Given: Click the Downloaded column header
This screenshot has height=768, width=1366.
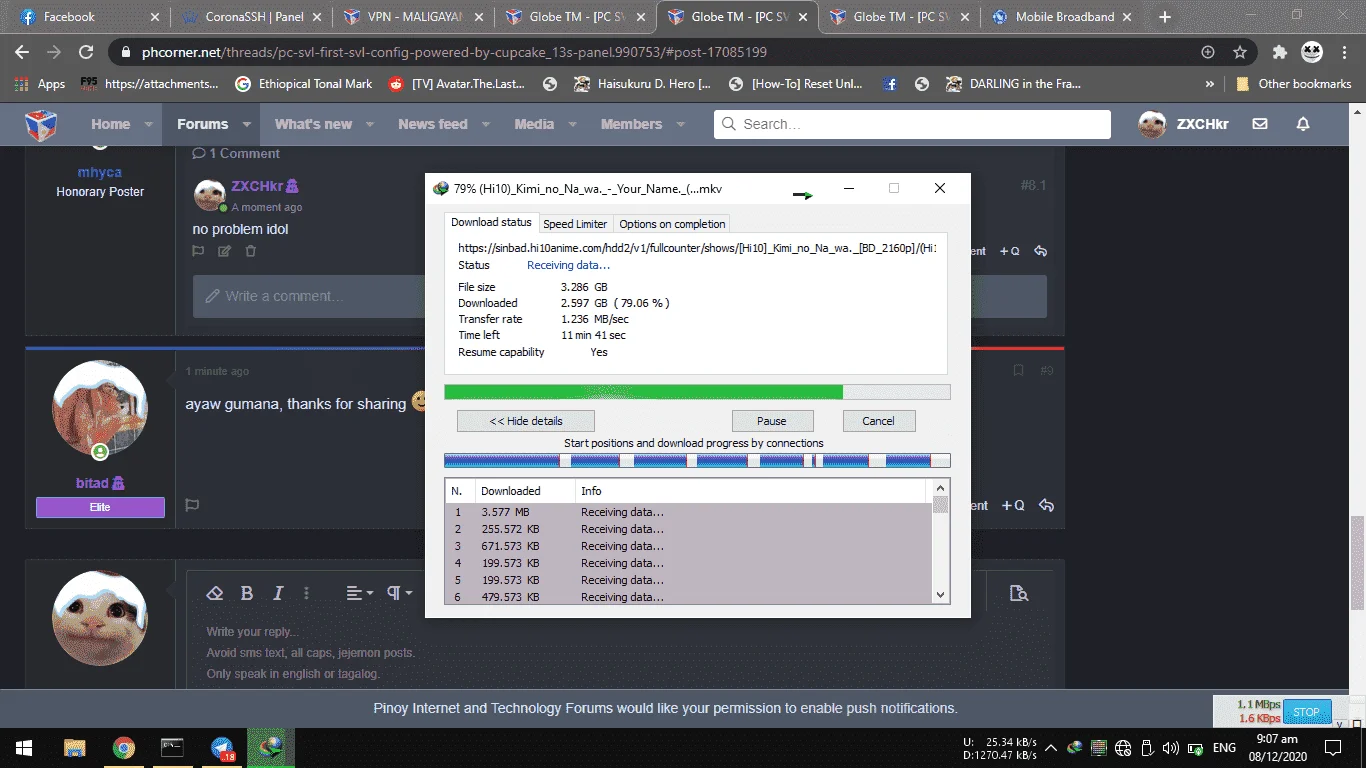Looking at the screenshot, I should (525, 491).
